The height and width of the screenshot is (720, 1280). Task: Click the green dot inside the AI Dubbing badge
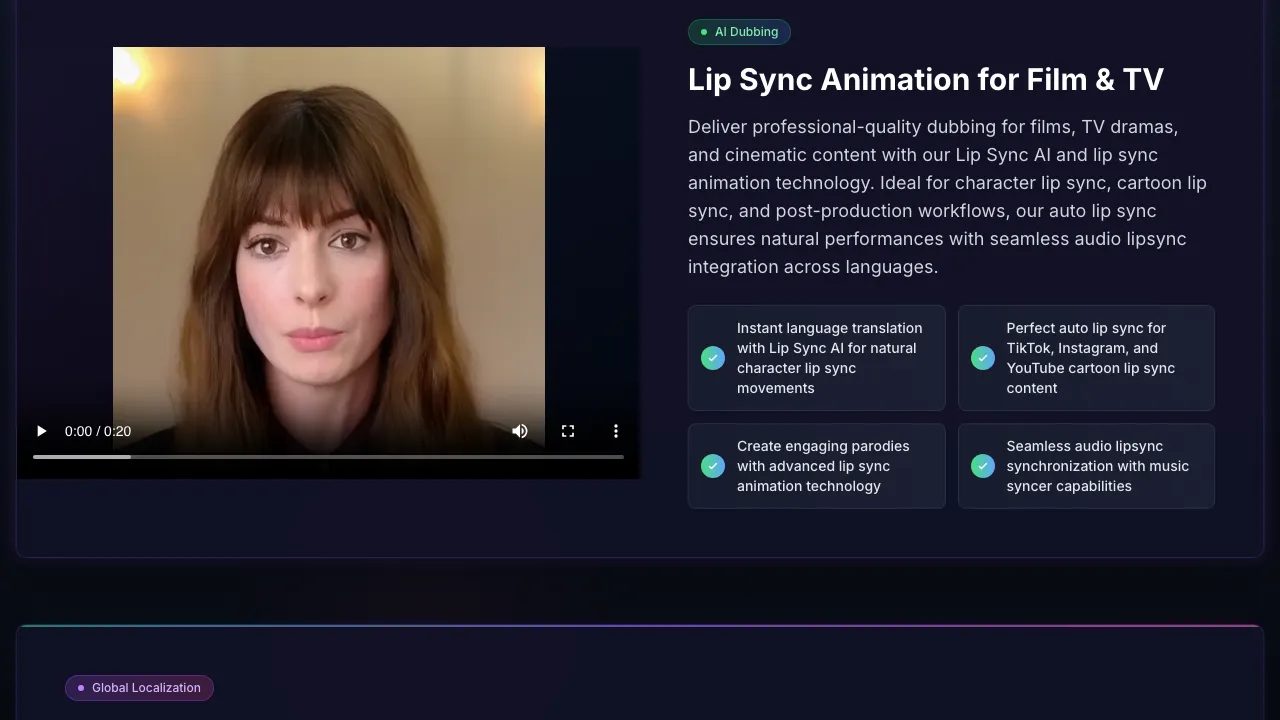click(701, 31)
